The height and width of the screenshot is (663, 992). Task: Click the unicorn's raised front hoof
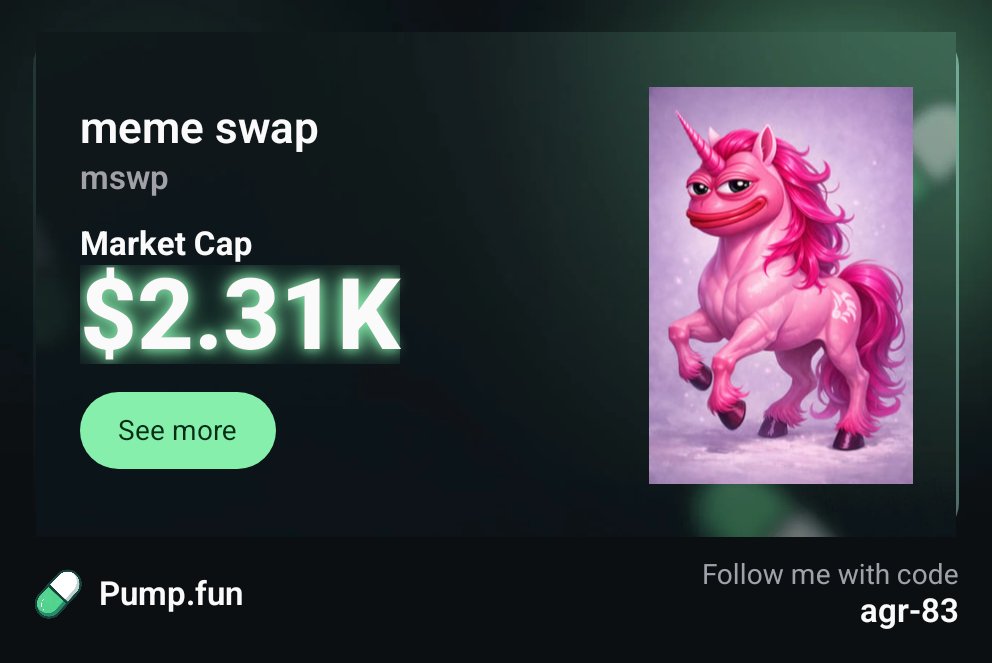700,378
